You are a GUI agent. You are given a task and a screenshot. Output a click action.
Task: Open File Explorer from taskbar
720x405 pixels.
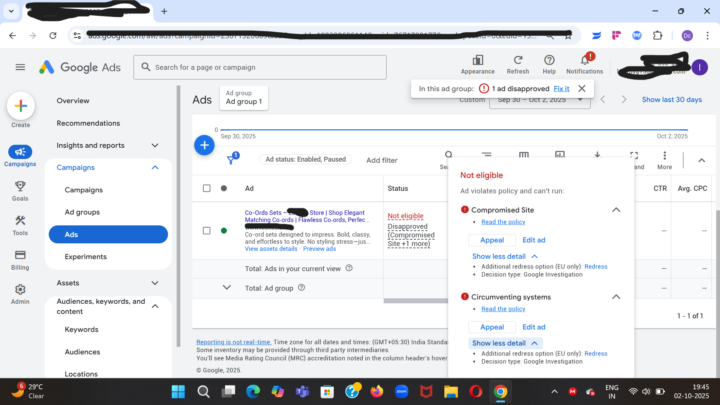(x=451, y=392)
